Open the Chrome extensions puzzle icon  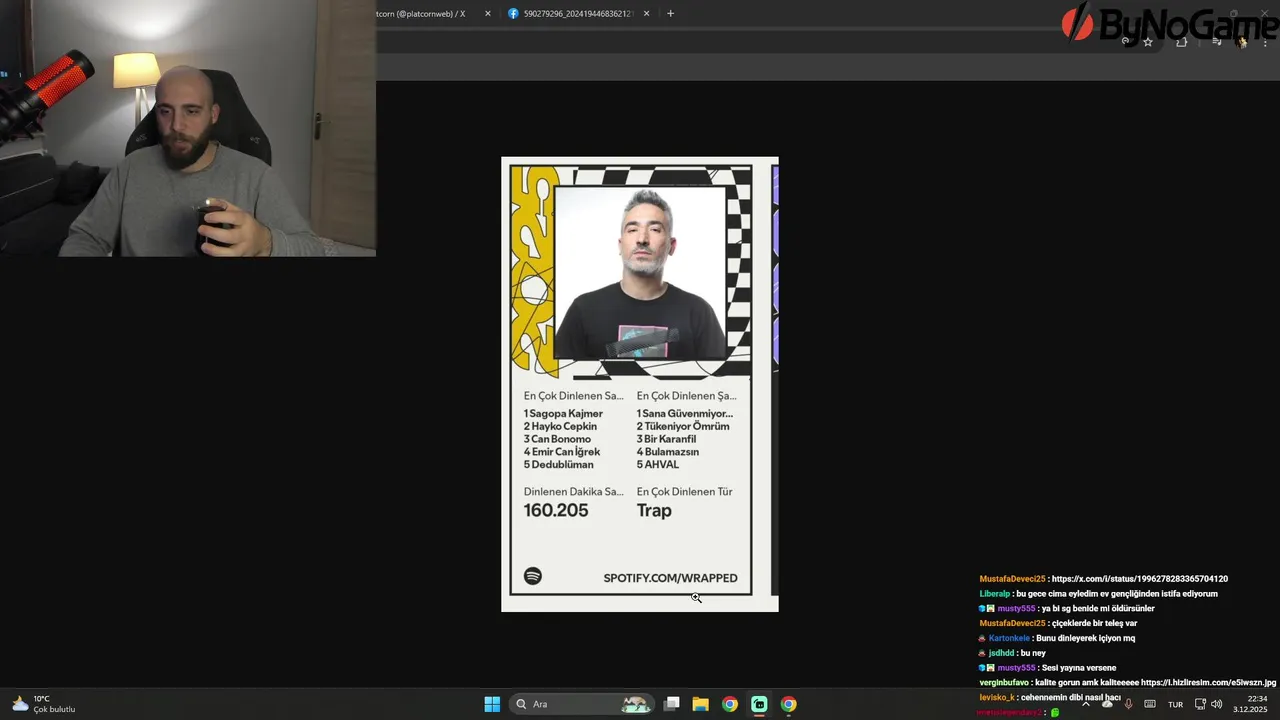pos(1182,42)
